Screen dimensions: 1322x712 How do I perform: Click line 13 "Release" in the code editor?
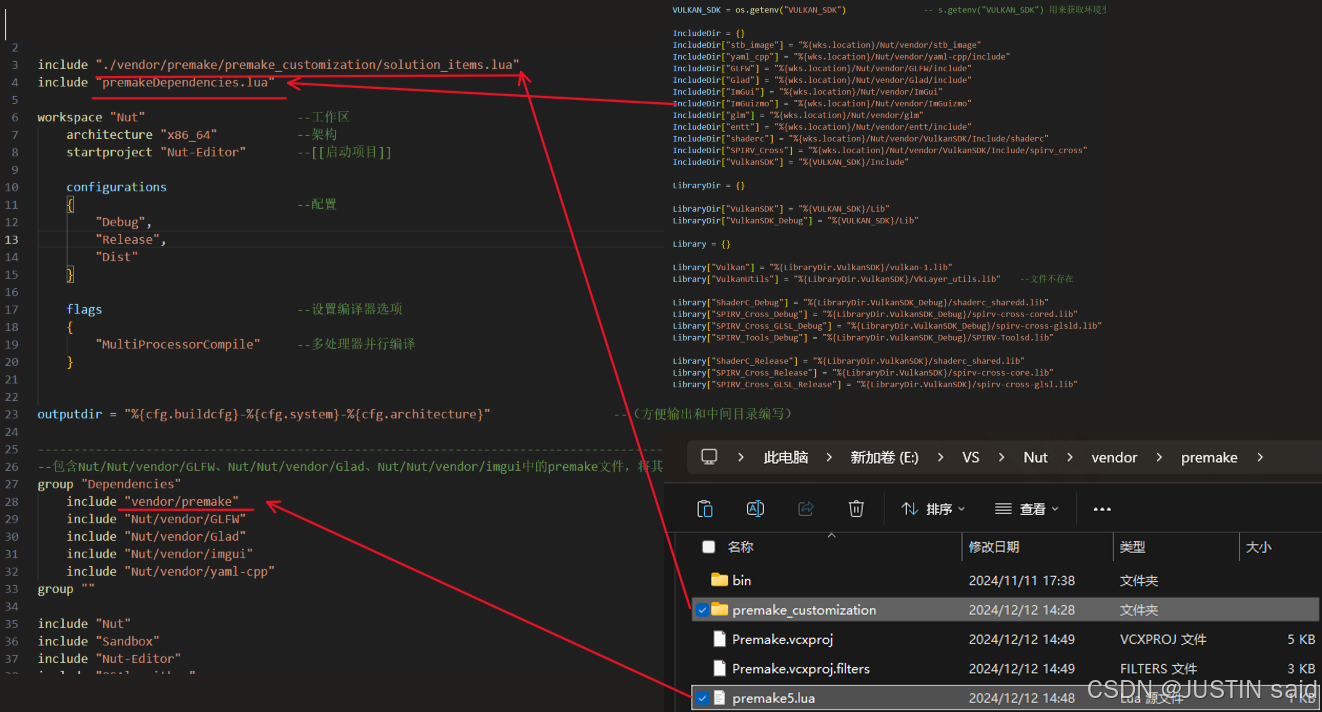click(129, 240)
